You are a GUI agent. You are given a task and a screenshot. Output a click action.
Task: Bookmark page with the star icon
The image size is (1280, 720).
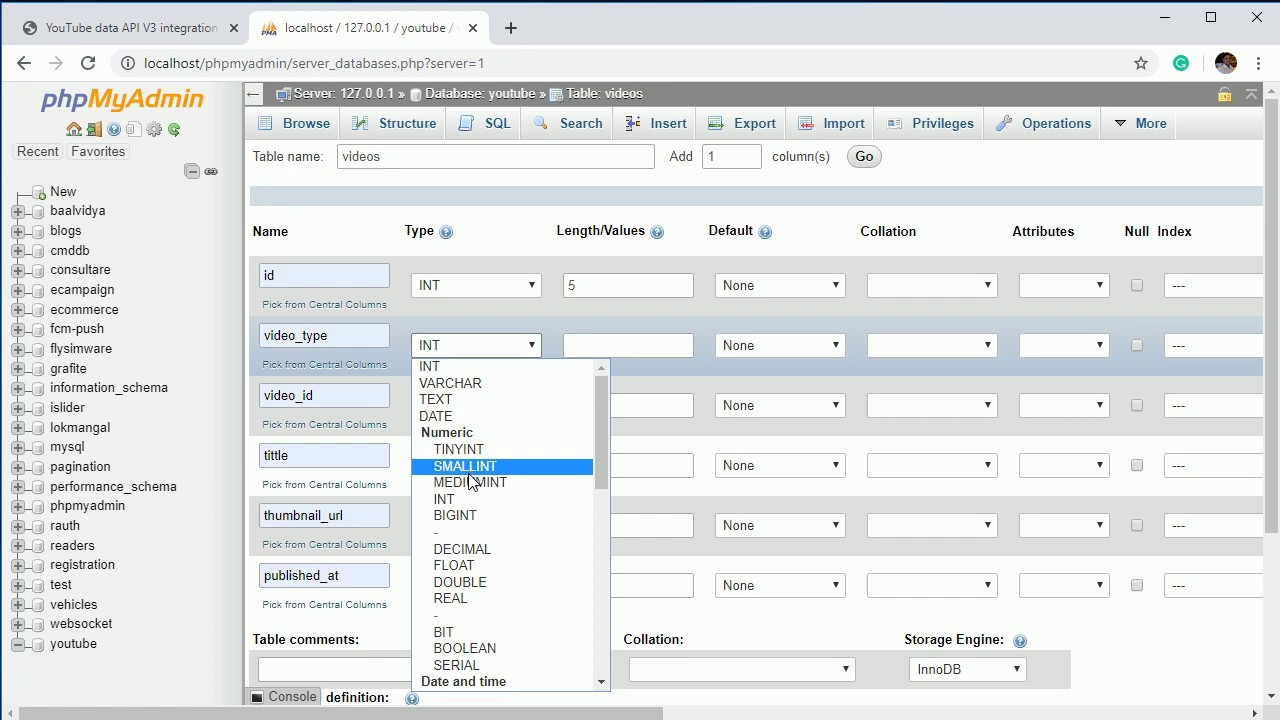point(1141,63)
